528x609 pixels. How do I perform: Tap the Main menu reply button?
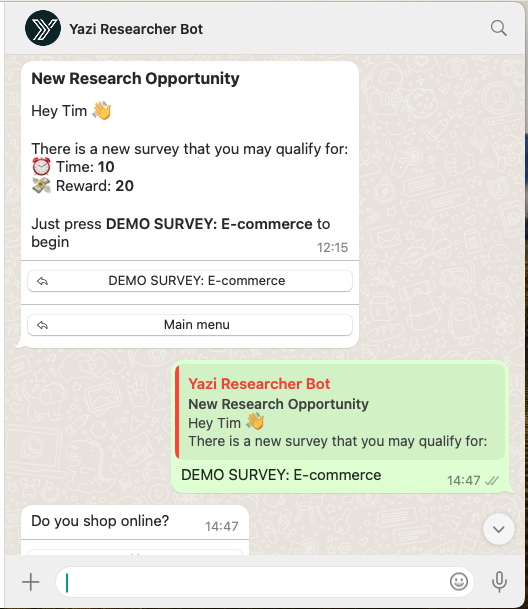[190, 325]
